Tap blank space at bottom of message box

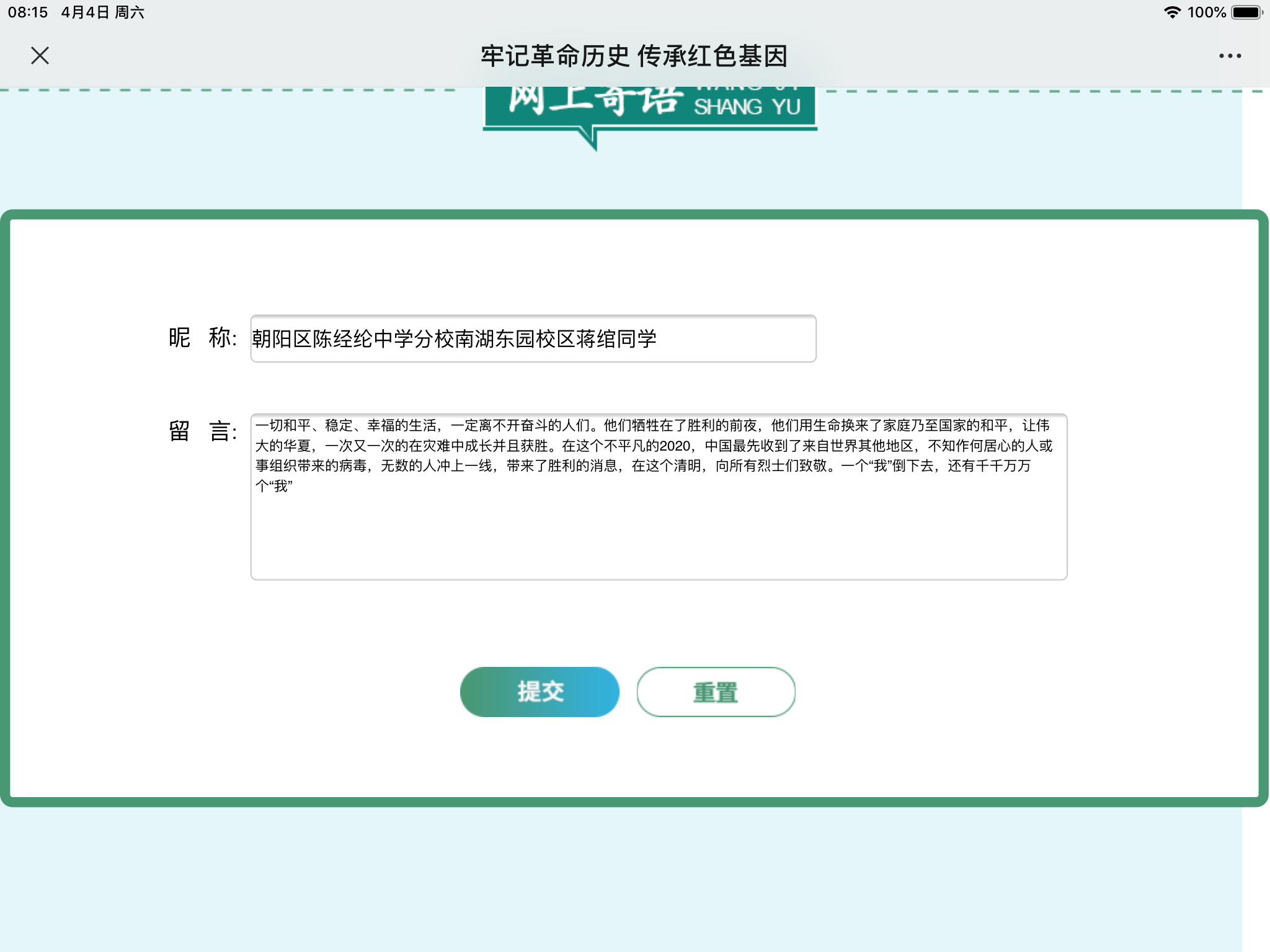(659, 552)
